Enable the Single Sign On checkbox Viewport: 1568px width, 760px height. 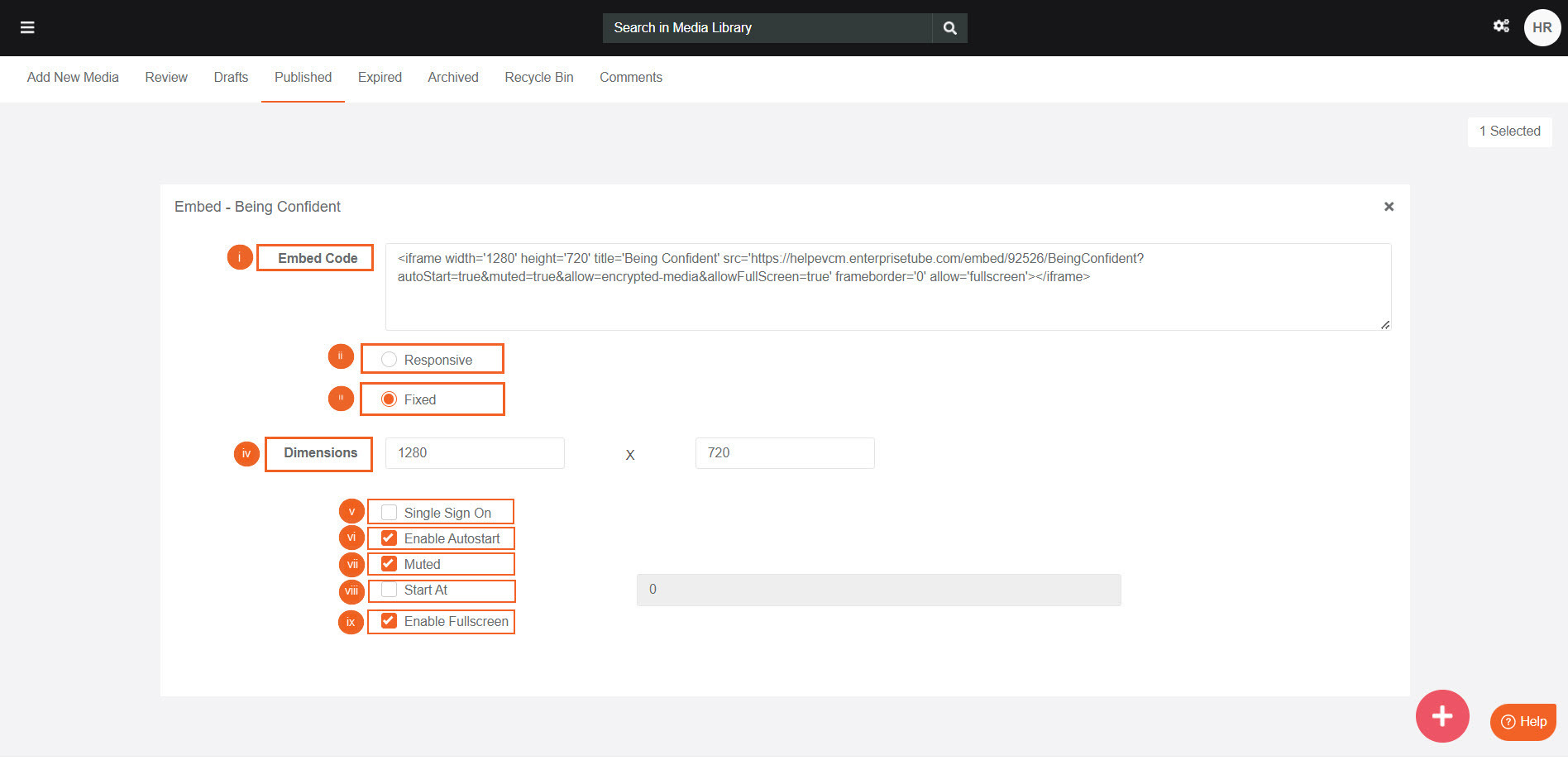click(389, 513)
